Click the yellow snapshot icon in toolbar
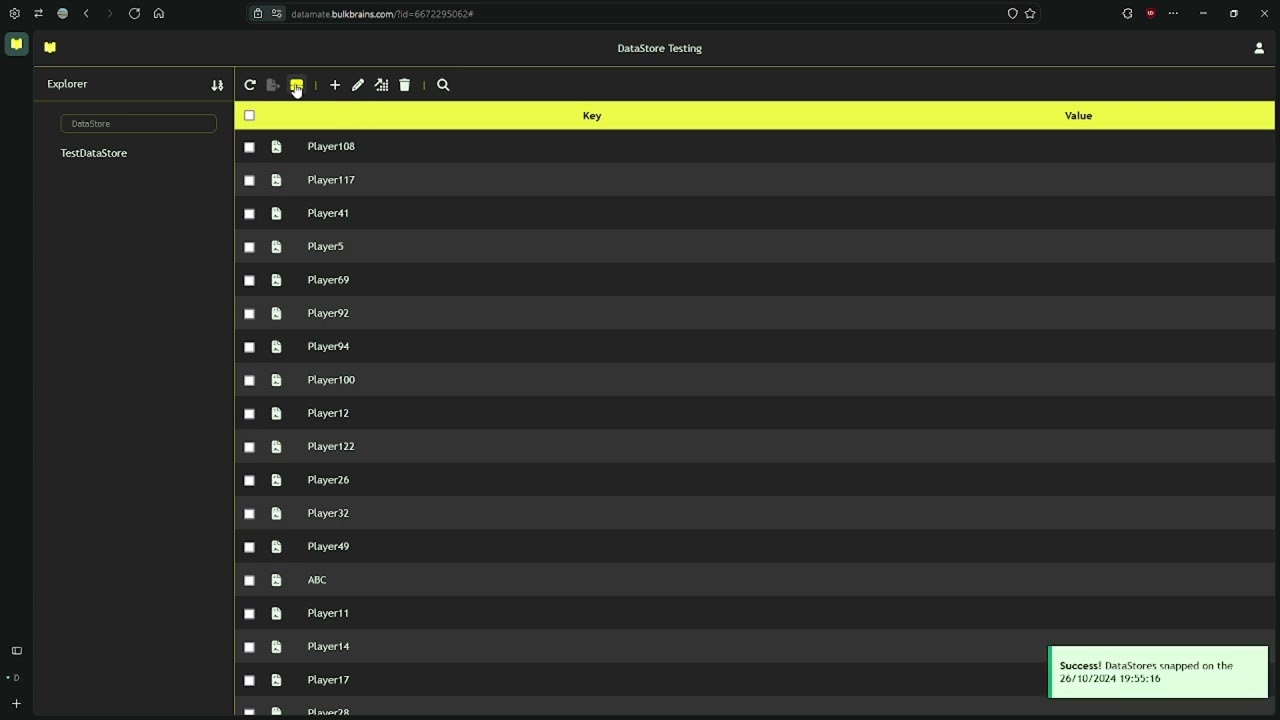 coord(296,85)
